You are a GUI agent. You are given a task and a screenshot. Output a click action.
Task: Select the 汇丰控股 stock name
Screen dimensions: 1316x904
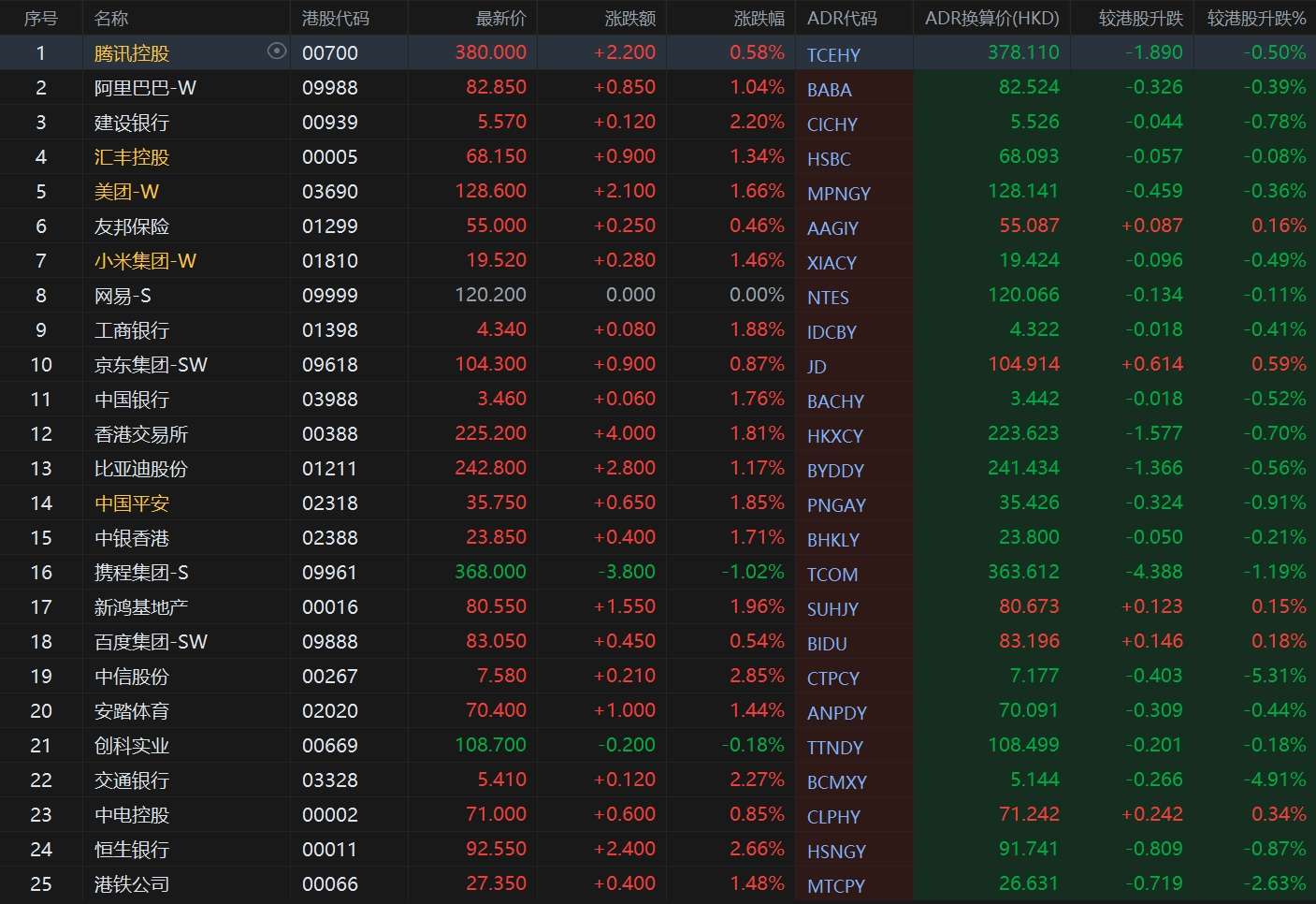[132, 157]
